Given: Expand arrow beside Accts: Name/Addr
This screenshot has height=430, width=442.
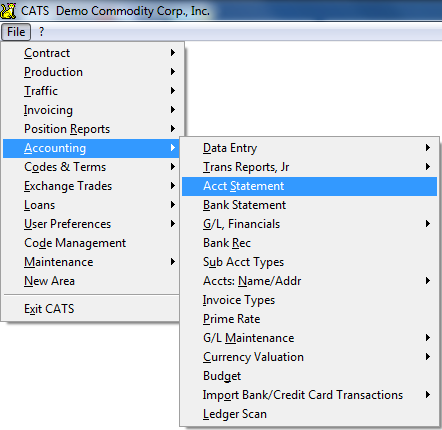Looking at the screenshot, I should pyautogui.click(x=428, y=281).
